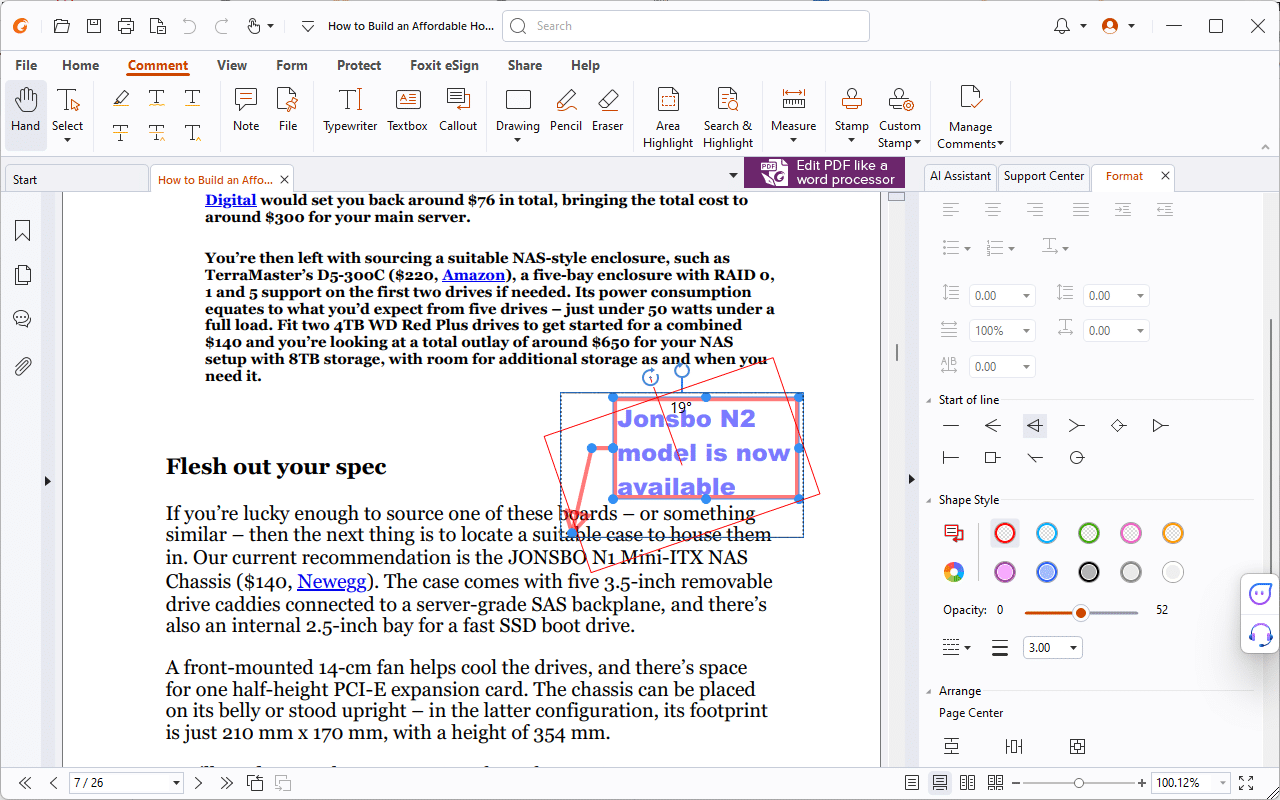Select the Typewriter tool
Viewport: 1280px width, 800px height.
click(x=349, y=110)
